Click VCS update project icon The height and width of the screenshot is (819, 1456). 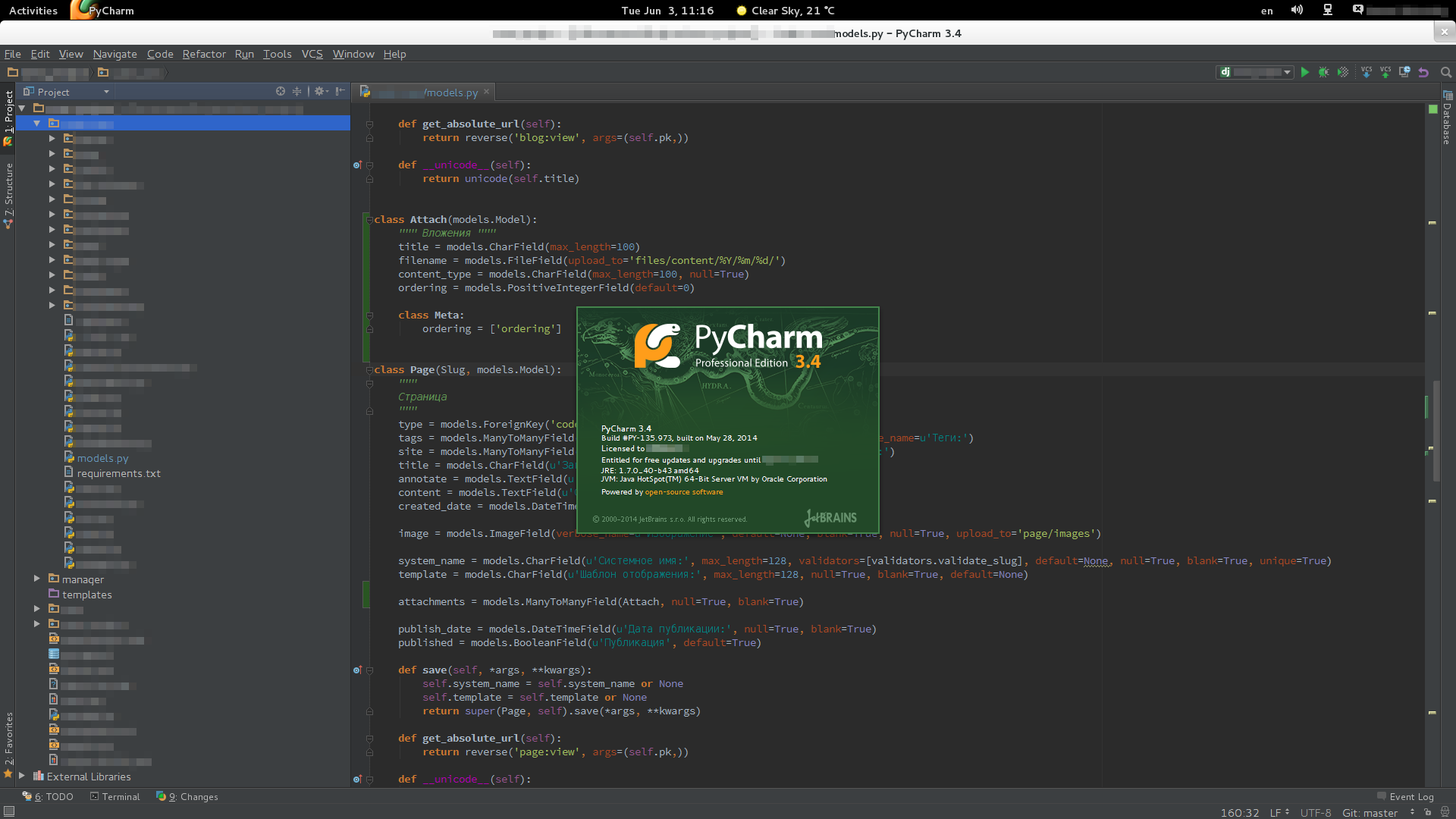(x=1367, y=72)
